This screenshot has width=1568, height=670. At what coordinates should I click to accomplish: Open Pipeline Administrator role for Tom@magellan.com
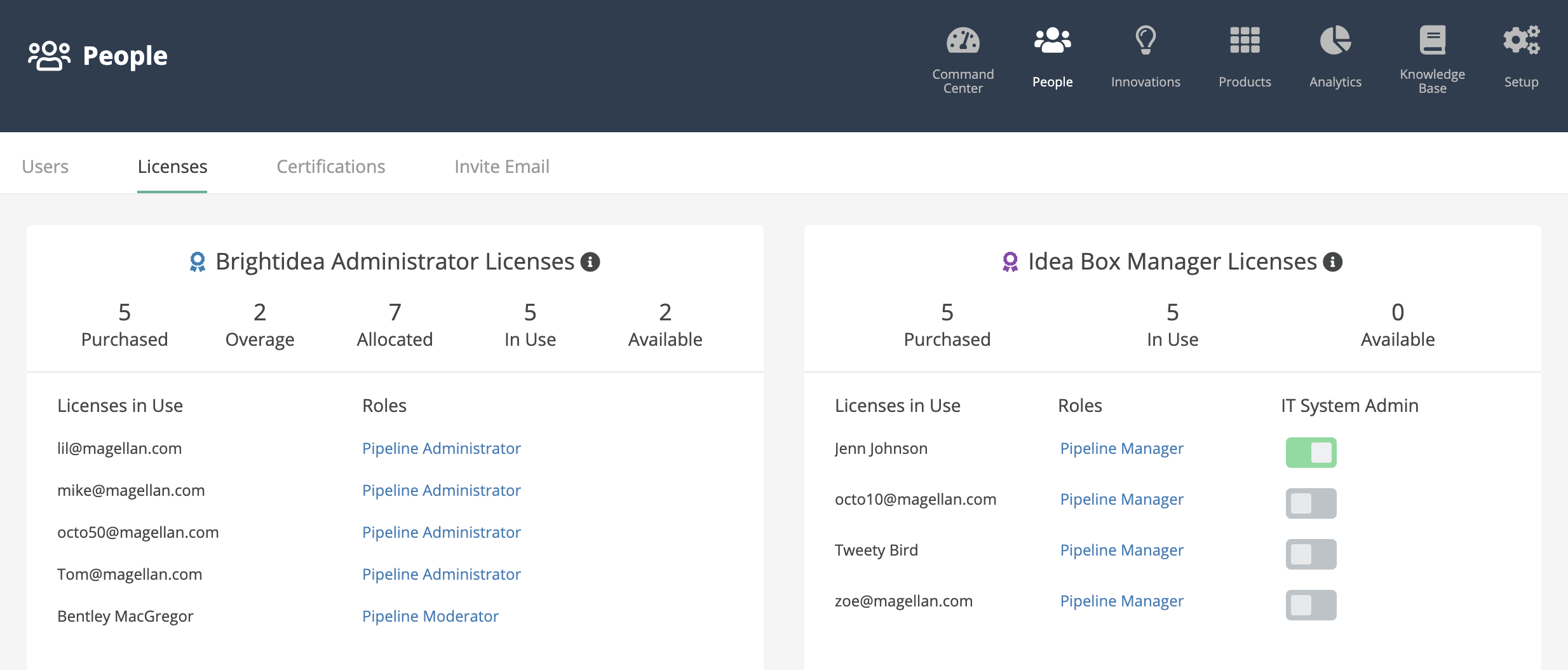tap(442, 575)
